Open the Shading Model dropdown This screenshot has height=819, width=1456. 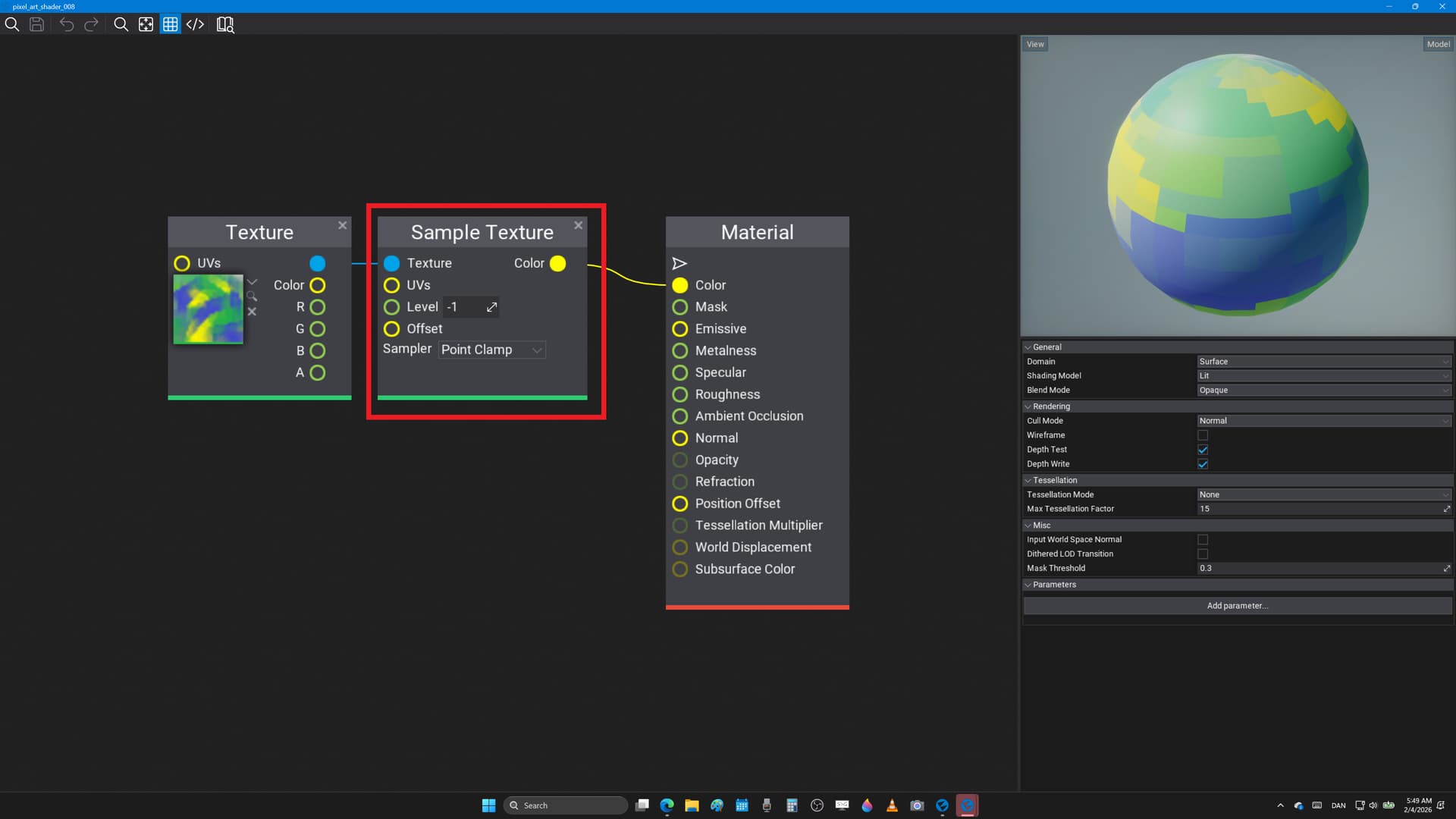pyautogui.click(x=1323, y=376)
